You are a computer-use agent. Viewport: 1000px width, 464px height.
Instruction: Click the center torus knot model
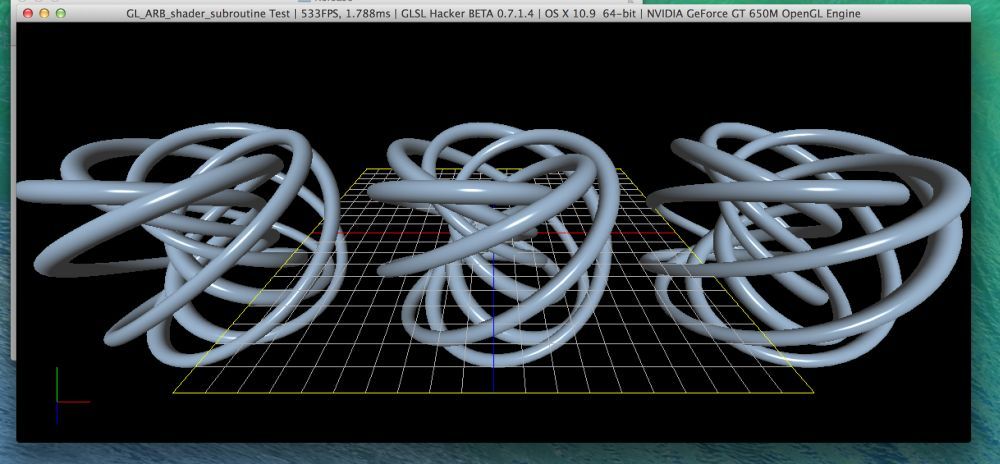click(x=494, y=245)
